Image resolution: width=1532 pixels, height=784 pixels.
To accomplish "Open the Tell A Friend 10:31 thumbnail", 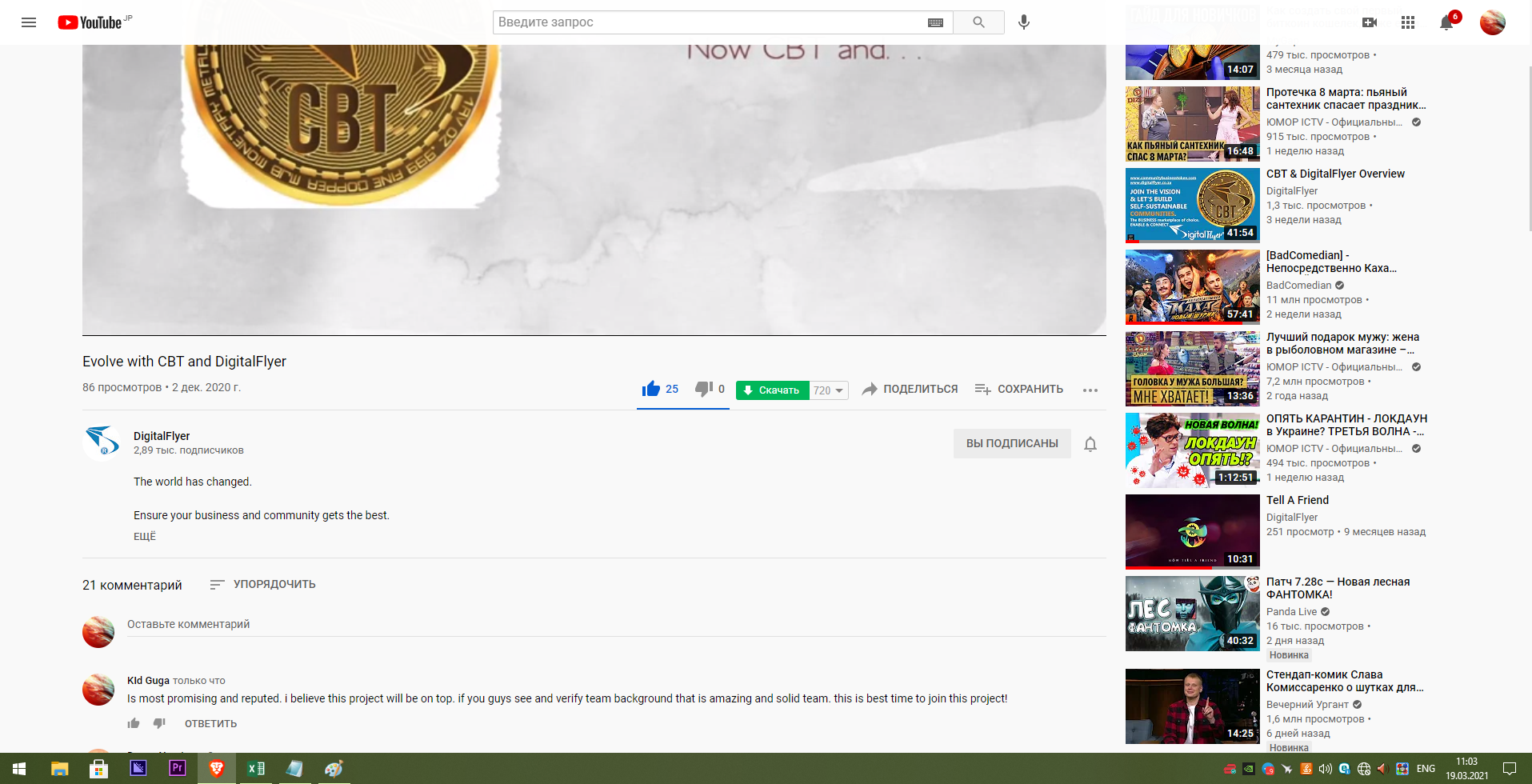I will click(x=1193, y=532).
